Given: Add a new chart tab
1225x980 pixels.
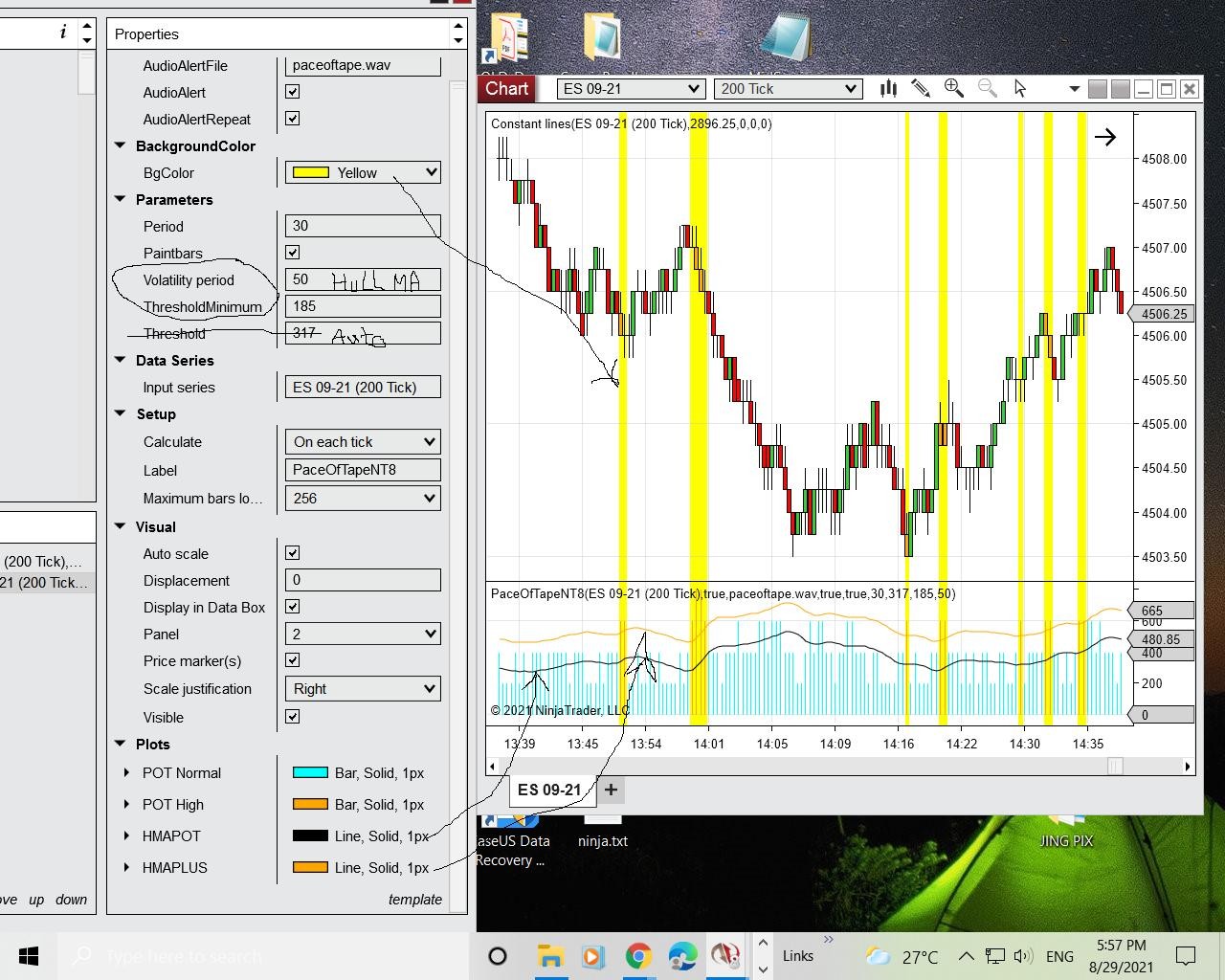Looking at the screenshot, I should click(x=611, y=790).
